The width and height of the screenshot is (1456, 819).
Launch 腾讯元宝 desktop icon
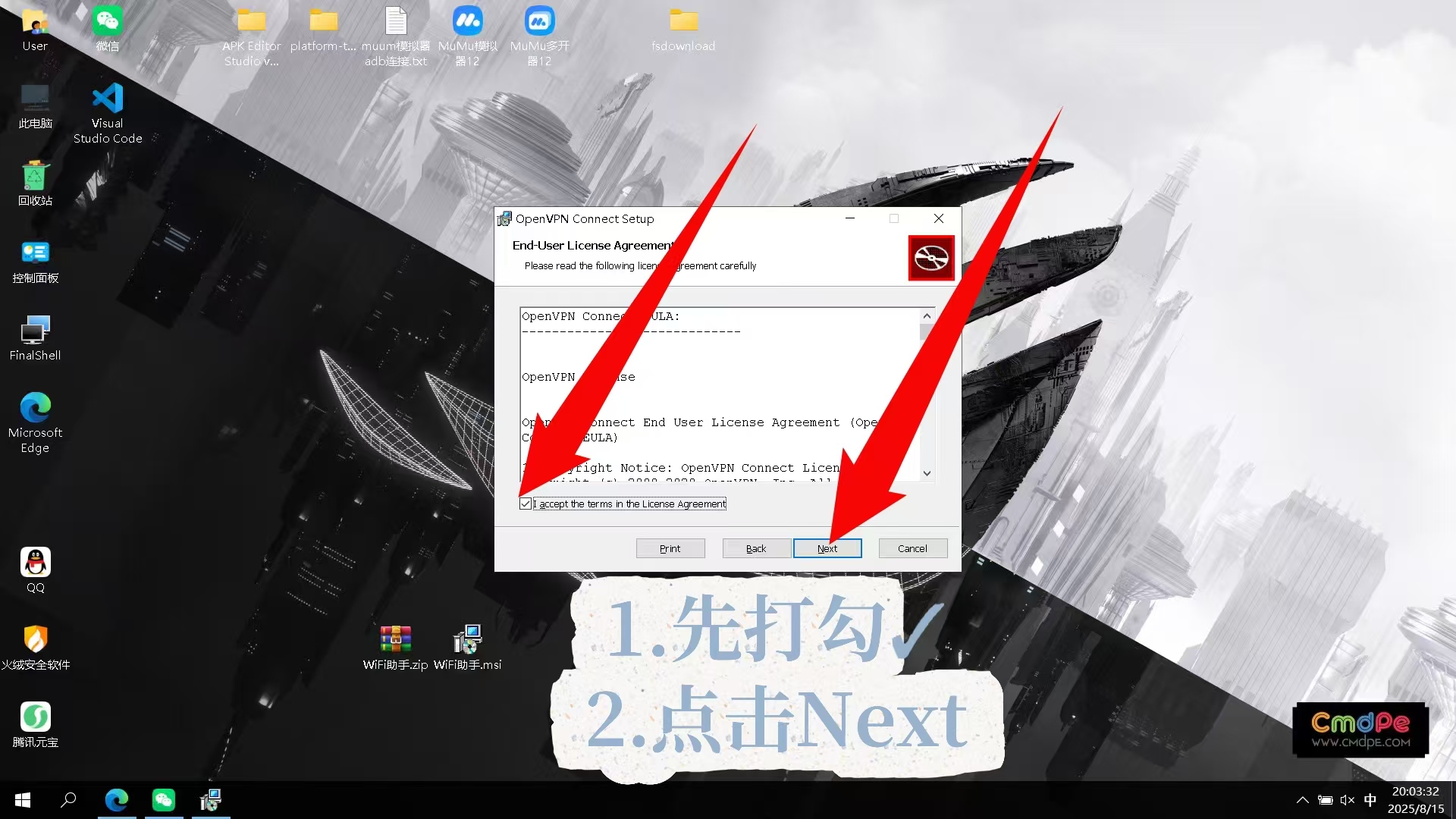[x=35, y=726]
